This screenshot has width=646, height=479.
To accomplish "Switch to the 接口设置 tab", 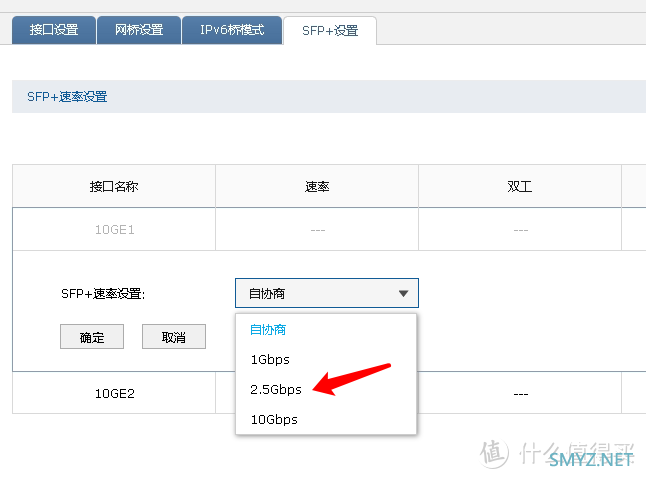I will click(x=54, y=30).
